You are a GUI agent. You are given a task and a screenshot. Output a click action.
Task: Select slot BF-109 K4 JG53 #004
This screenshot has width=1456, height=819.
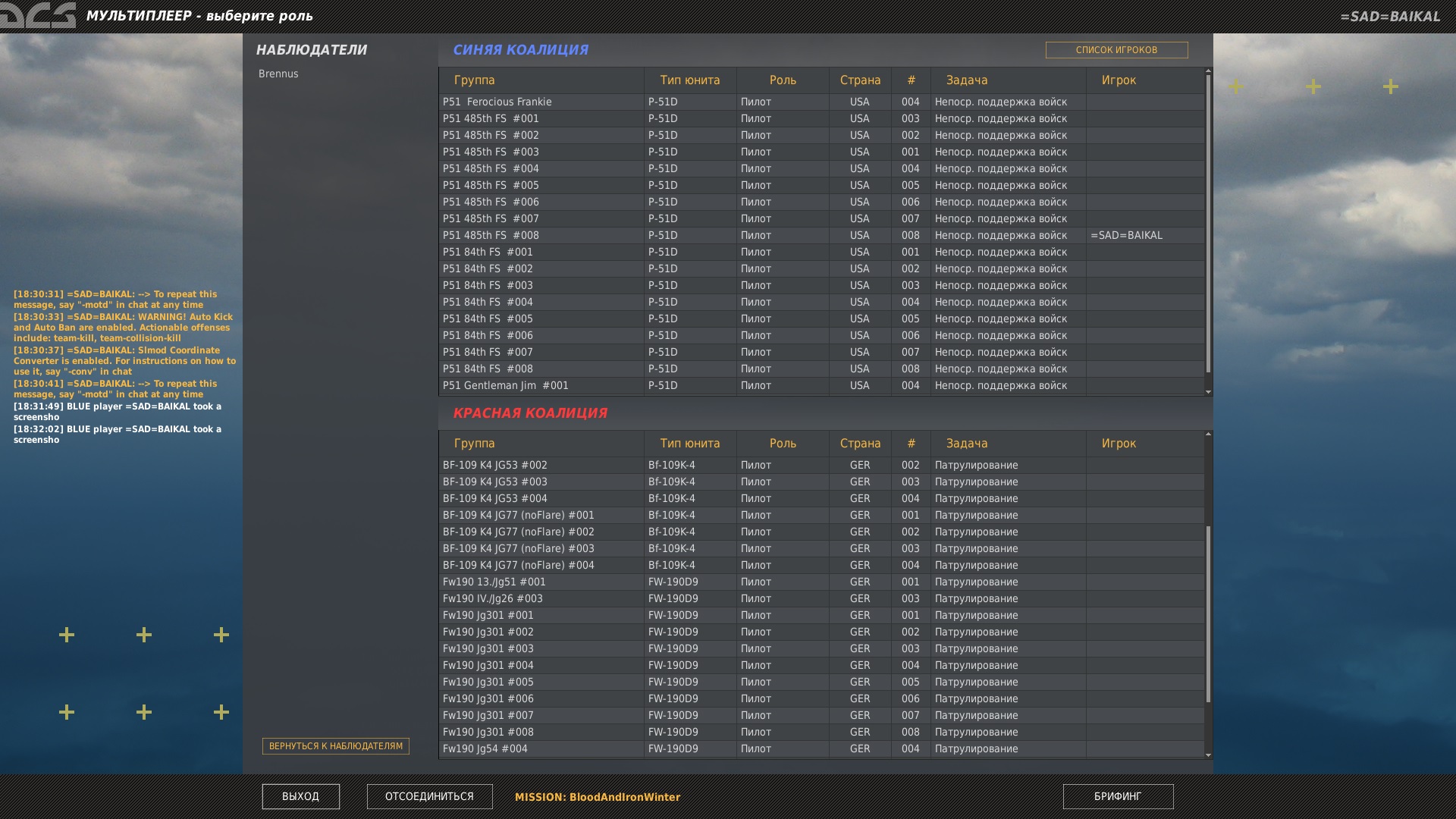click(821, 498)
